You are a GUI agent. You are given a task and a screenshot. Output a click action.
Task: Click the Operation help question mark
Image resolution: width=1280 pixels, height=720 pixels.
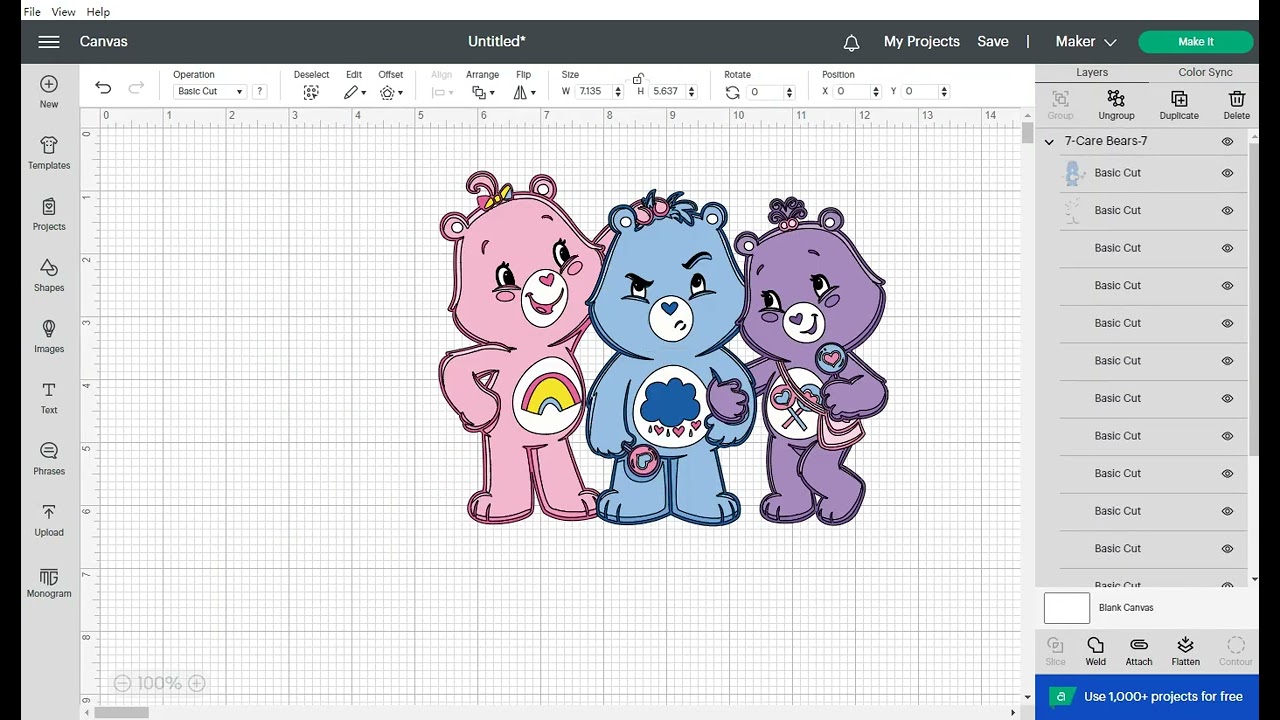pos(260,91)
